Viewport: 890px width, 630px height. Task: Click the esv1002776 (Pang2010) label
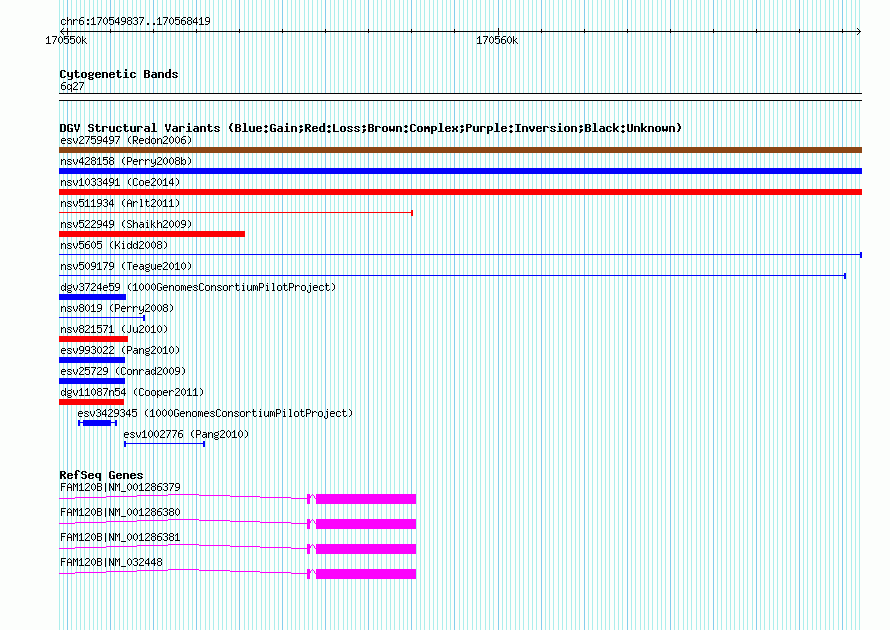186,434
